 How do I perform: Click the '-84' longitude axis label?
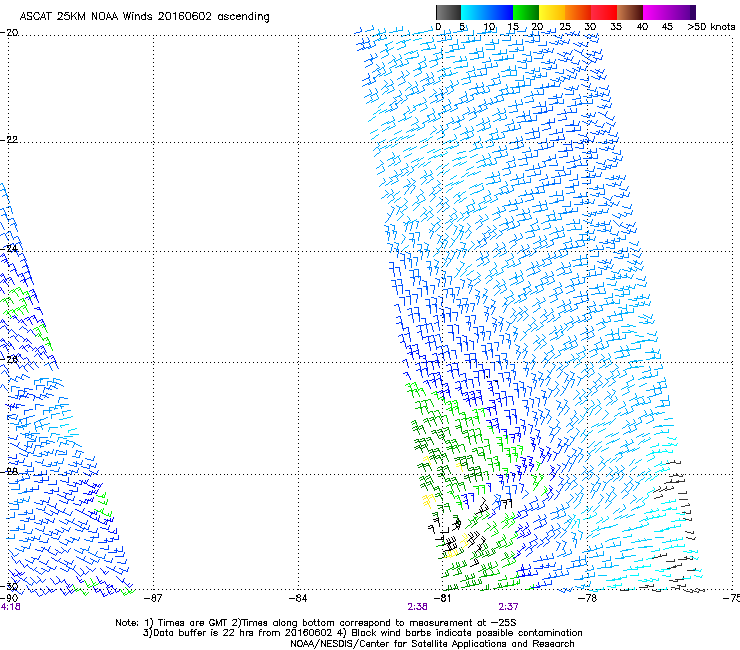(x=298, y=599)
